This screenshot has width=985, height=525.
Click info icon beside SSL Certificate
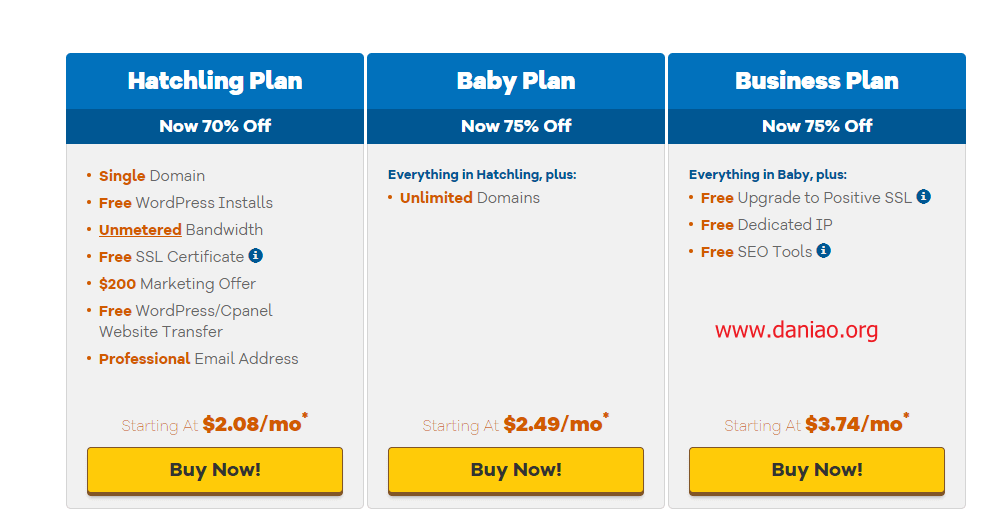click(256, 256)
